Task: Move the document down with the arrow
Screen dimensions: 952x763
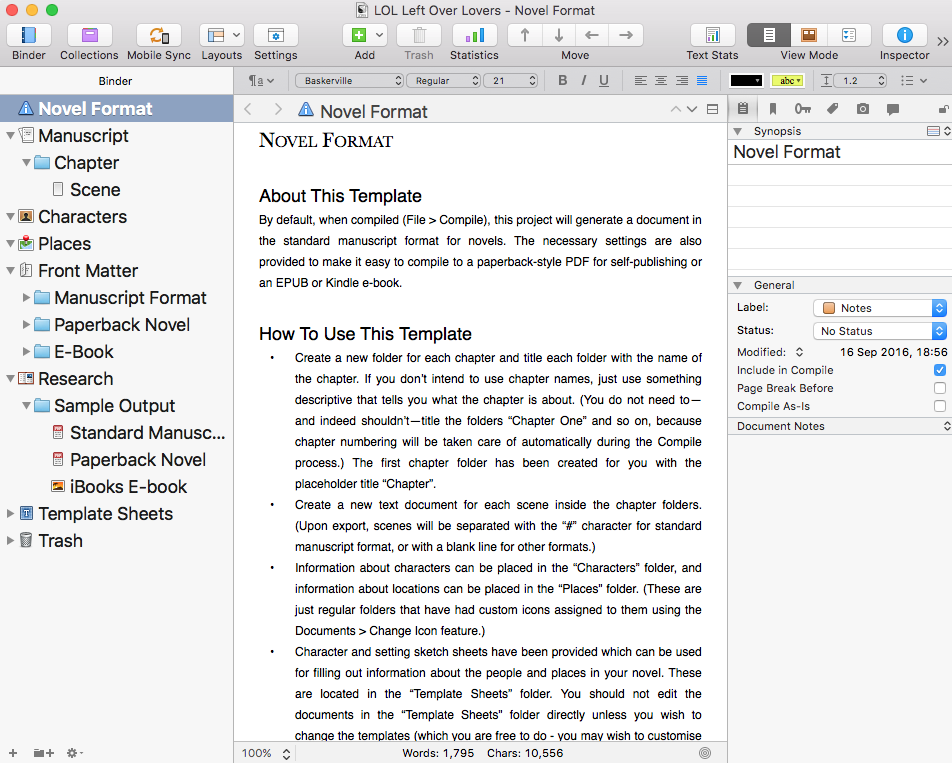Action: tap(559, 36)
